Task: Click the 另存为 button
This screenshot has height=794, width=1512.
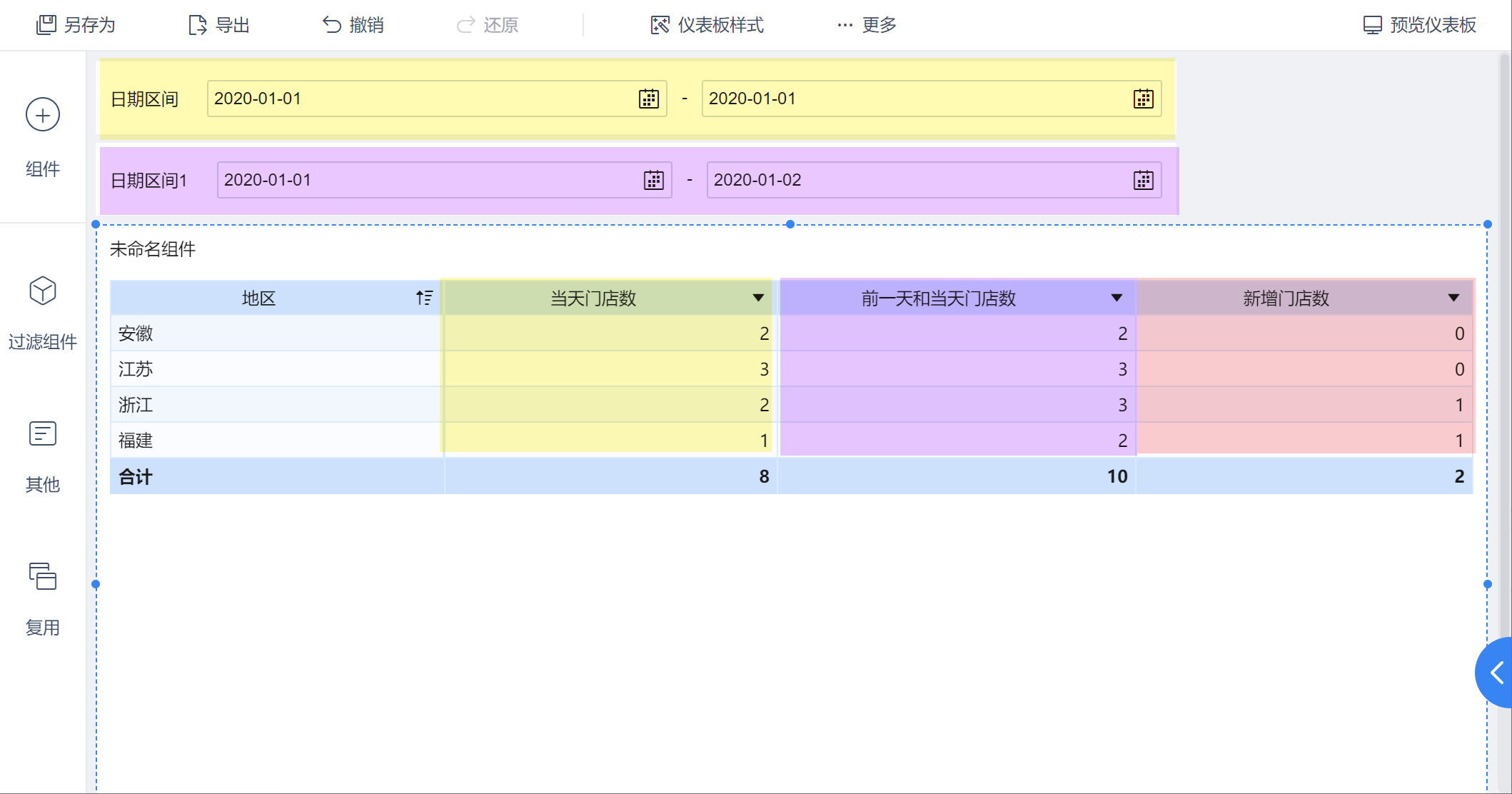Action: tap(76, 25)
